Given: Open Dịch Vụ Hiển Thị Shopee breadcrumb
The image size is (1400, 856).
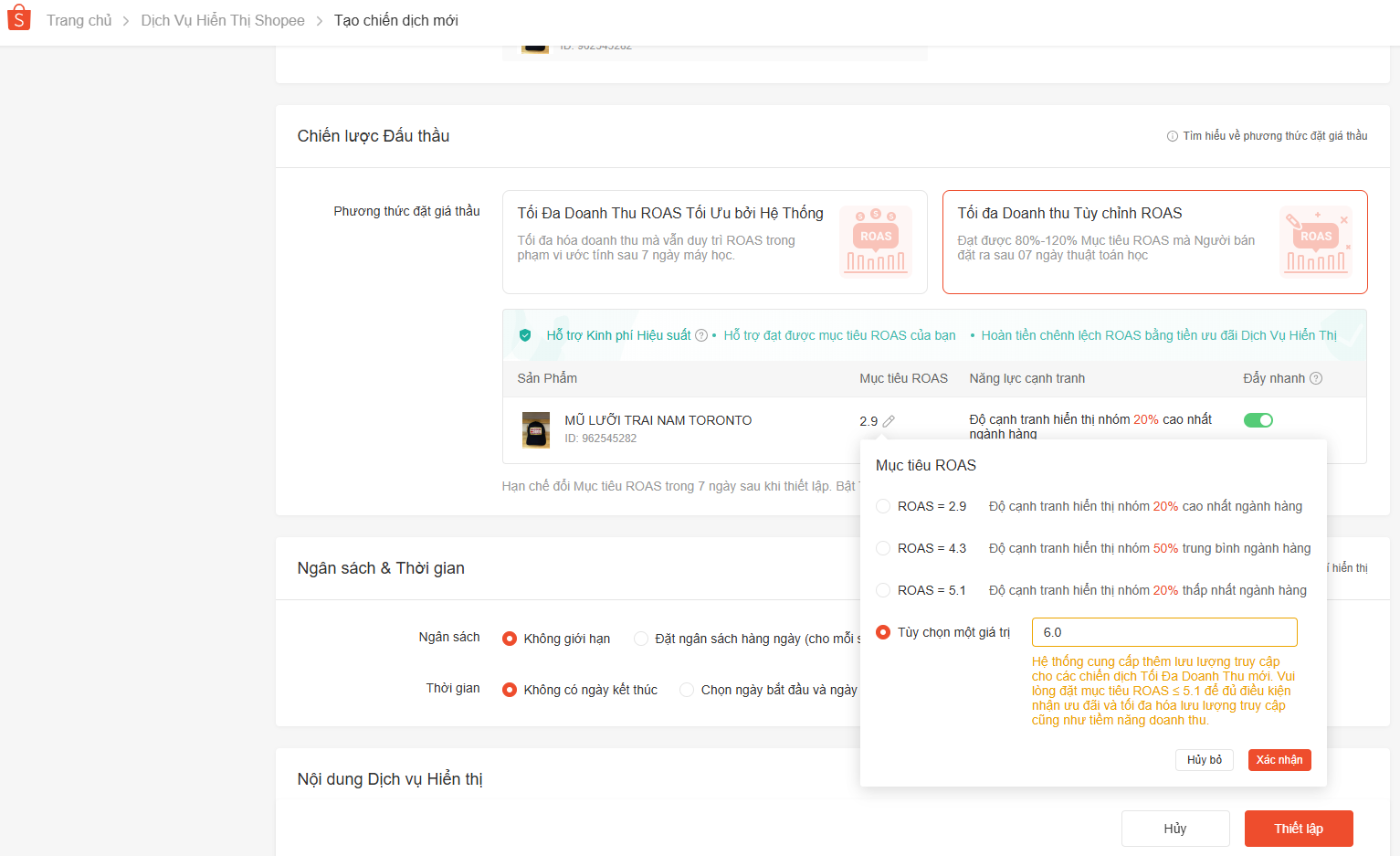Looking at the screenshot, I should pyautogui.click(x=223, y=20).
